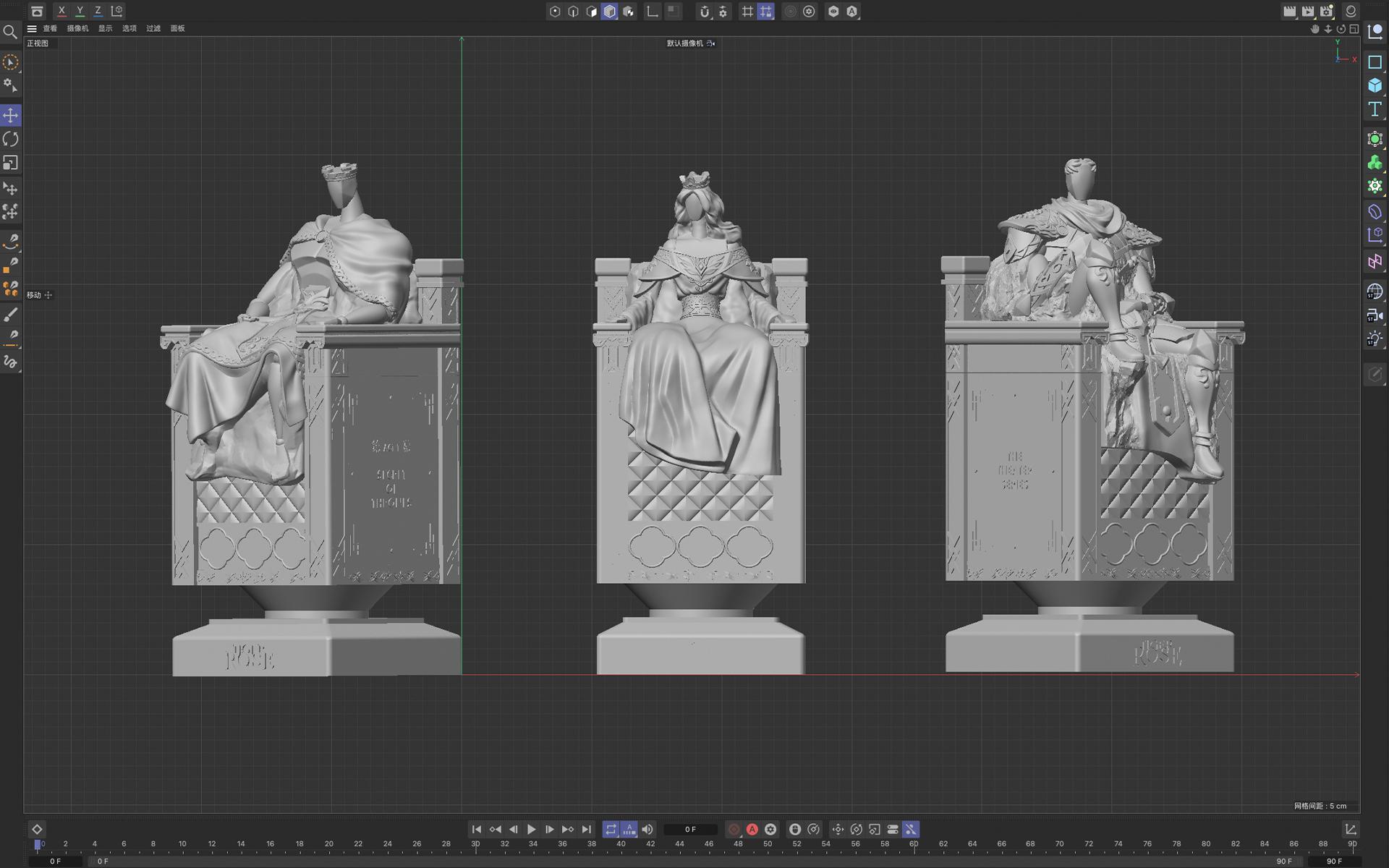The height and width of the screenshot is (868, 1389).
Task: Open the viewport hamburger menu
Action: pyautogui.click(x=32, y=29)
